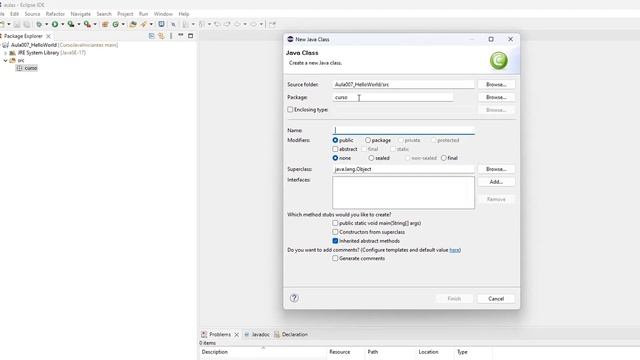
Task: Click the Coverage launch toolbar icon
Action: [71, 24]
